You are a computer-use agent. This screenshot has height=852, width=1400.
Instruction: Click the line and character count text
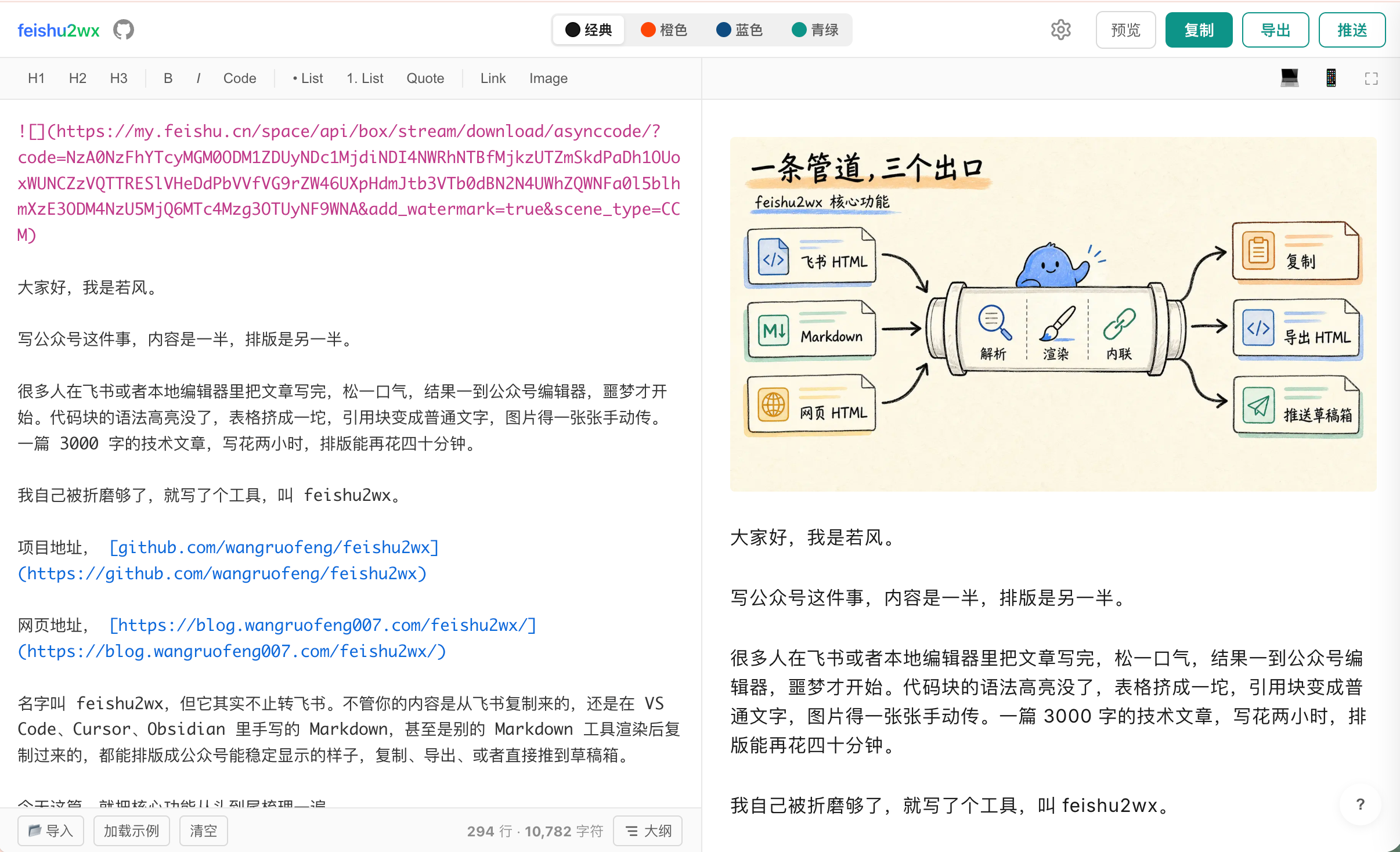click(535, 831)
